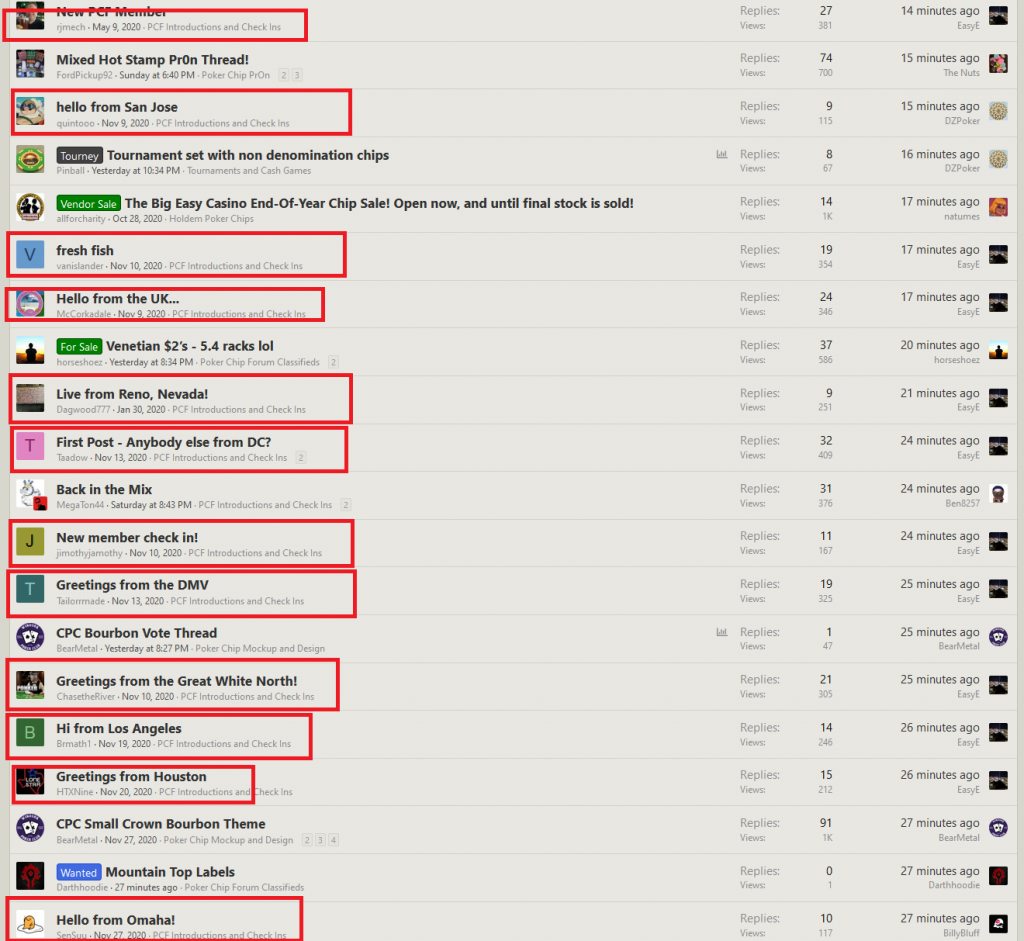1024x941 pixels.
Task: Click BillyBluff's avatar thumbnail on Omaha thread
Action: click(998, 924)
